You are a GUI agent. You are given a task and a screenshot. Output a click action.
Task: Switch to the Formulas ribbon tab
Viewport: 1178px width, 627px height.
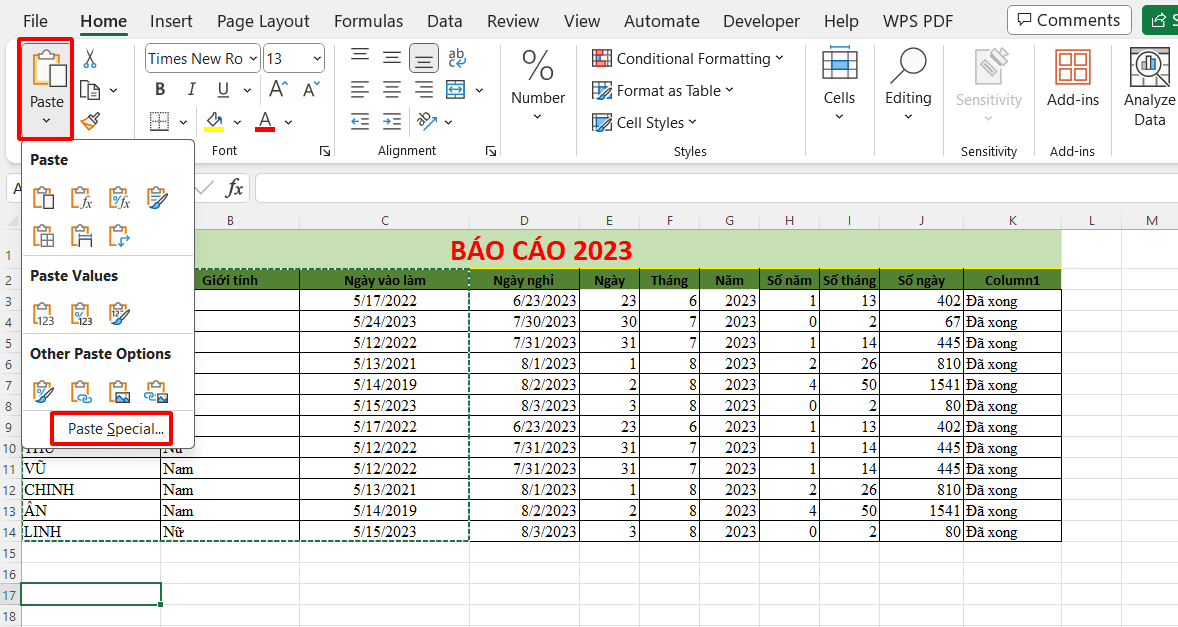coord(368,20)
